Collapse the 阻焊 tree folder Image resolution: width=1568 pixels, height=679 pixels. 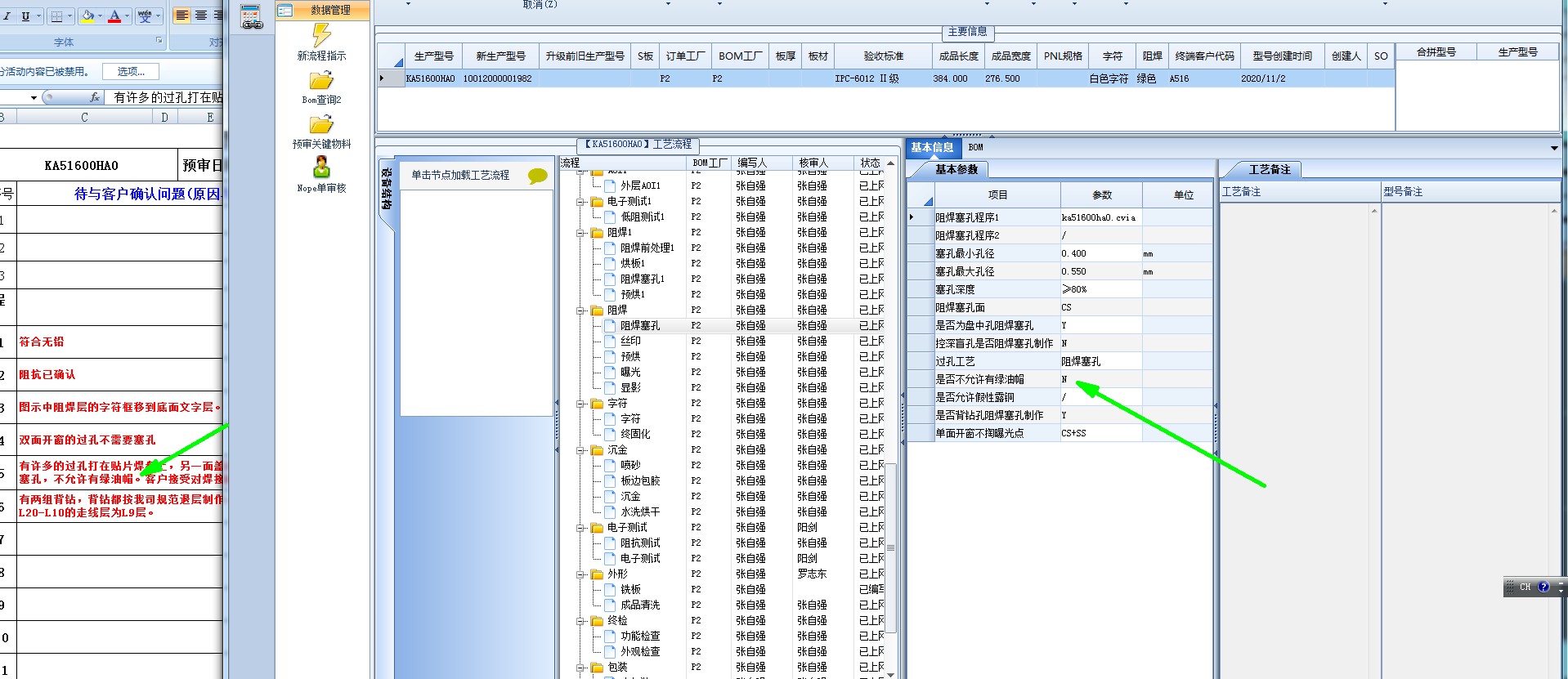tap(581, 310)
